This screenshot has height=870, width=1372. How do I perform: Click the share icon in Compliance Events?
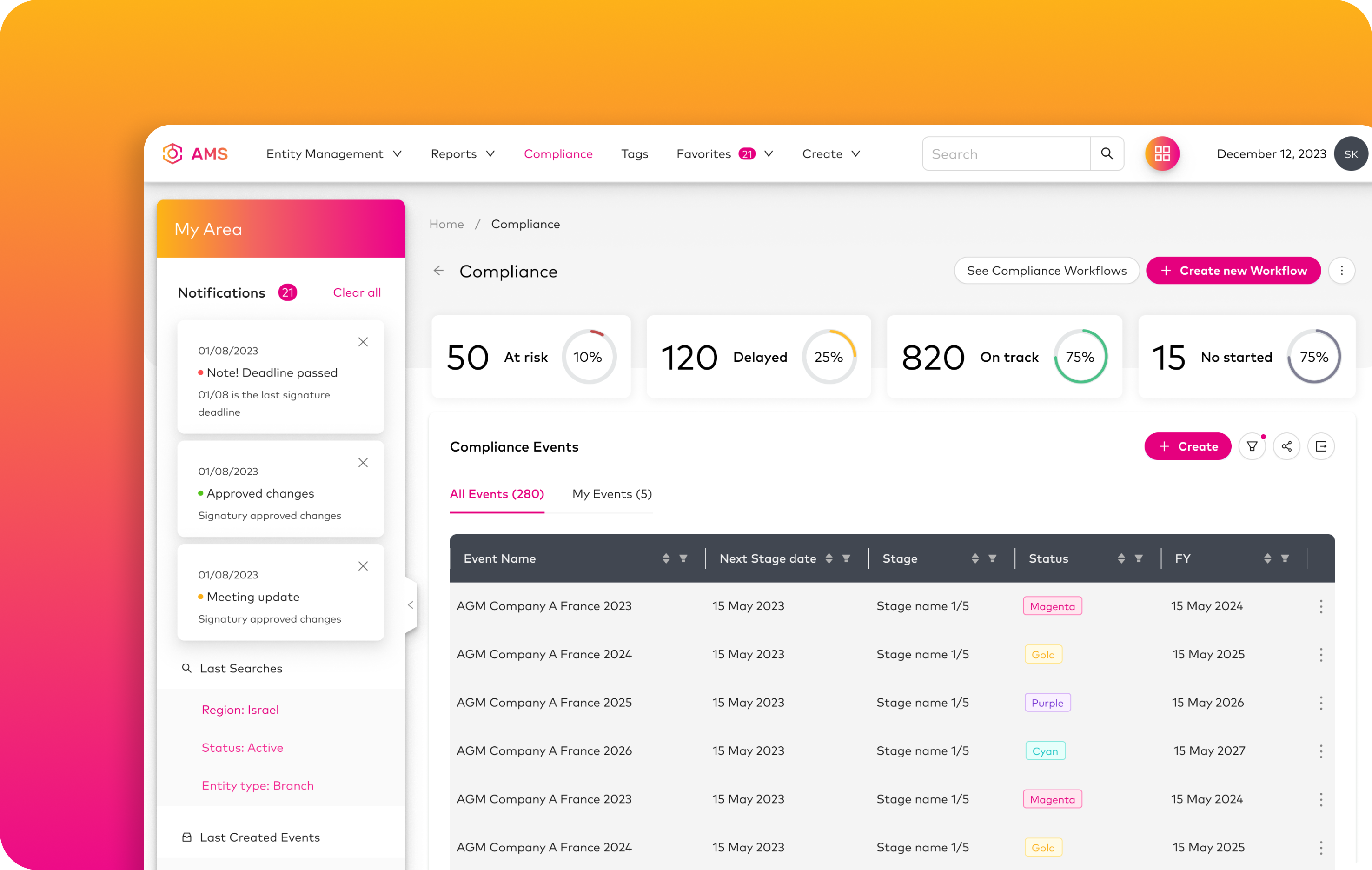tap(1286, 447)
